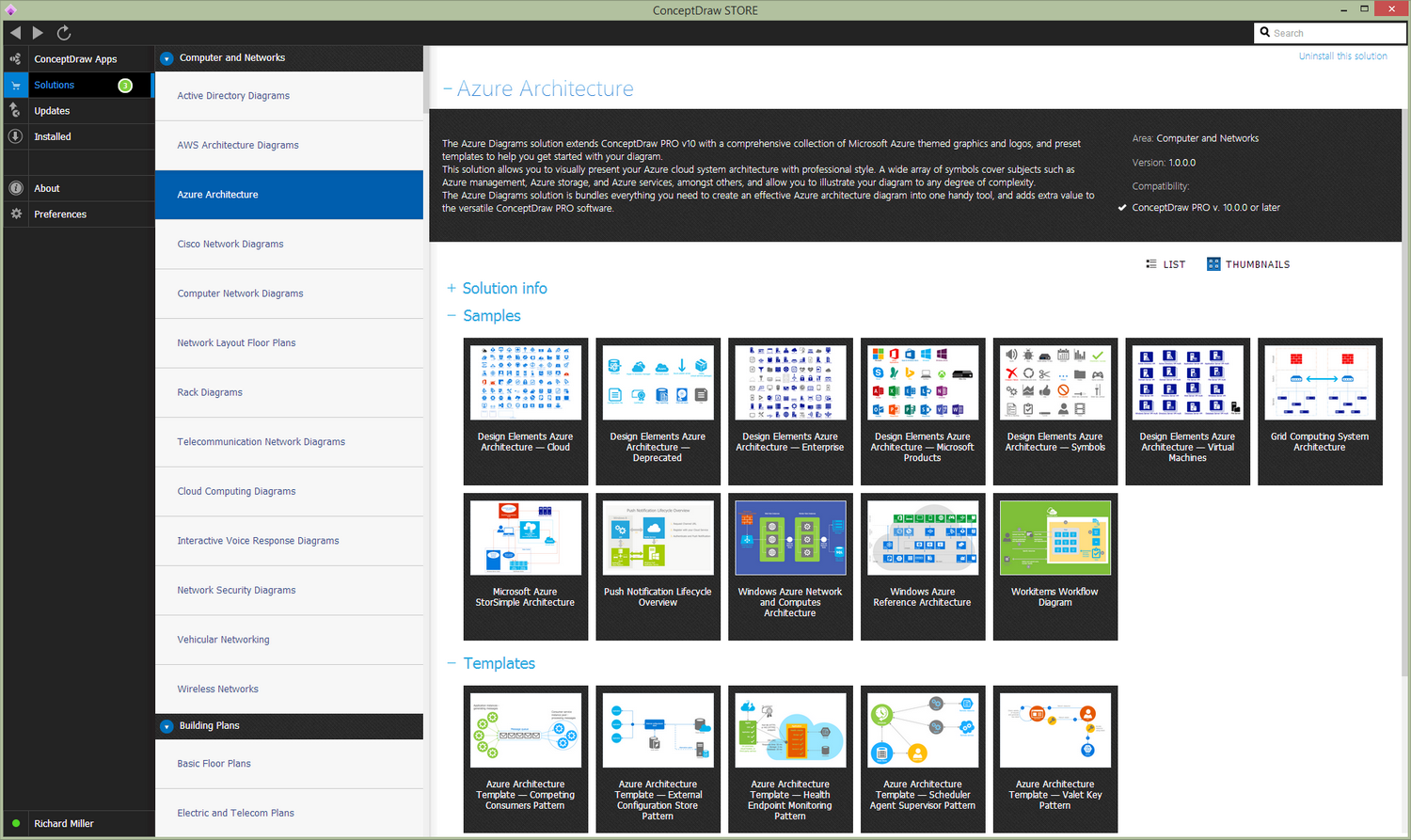Select Network Layout Floor Plans solution

289,342
